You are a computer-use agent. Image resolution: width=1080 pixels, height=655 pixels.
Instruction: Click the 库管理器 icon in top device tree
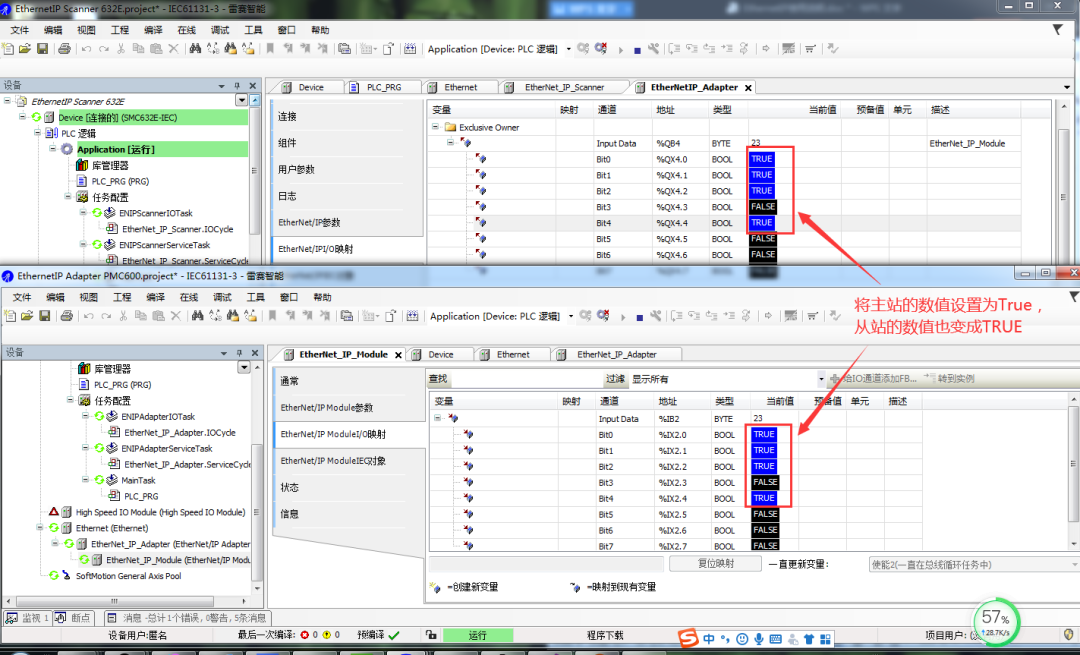82,165
